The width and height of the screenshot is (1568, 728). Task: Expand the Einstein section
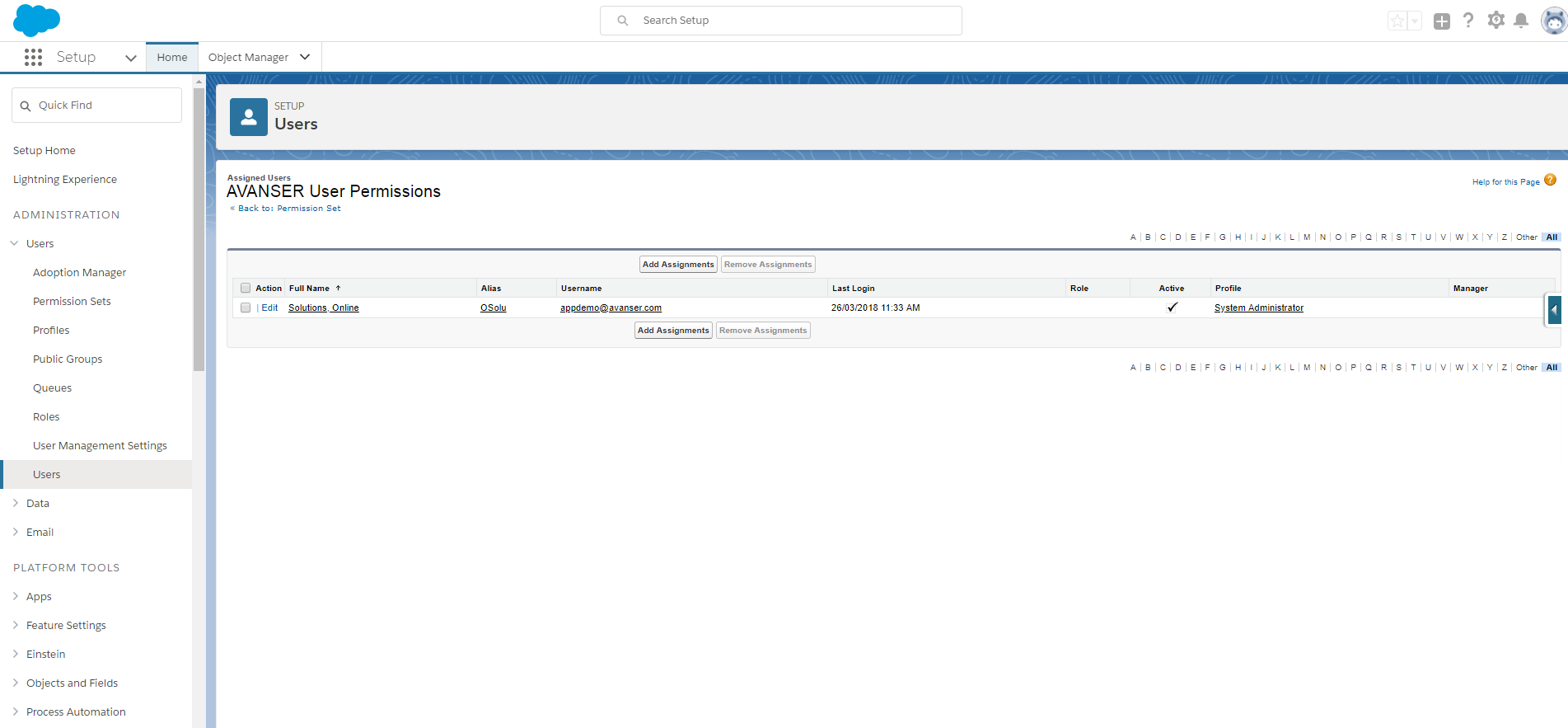[15, 654]
